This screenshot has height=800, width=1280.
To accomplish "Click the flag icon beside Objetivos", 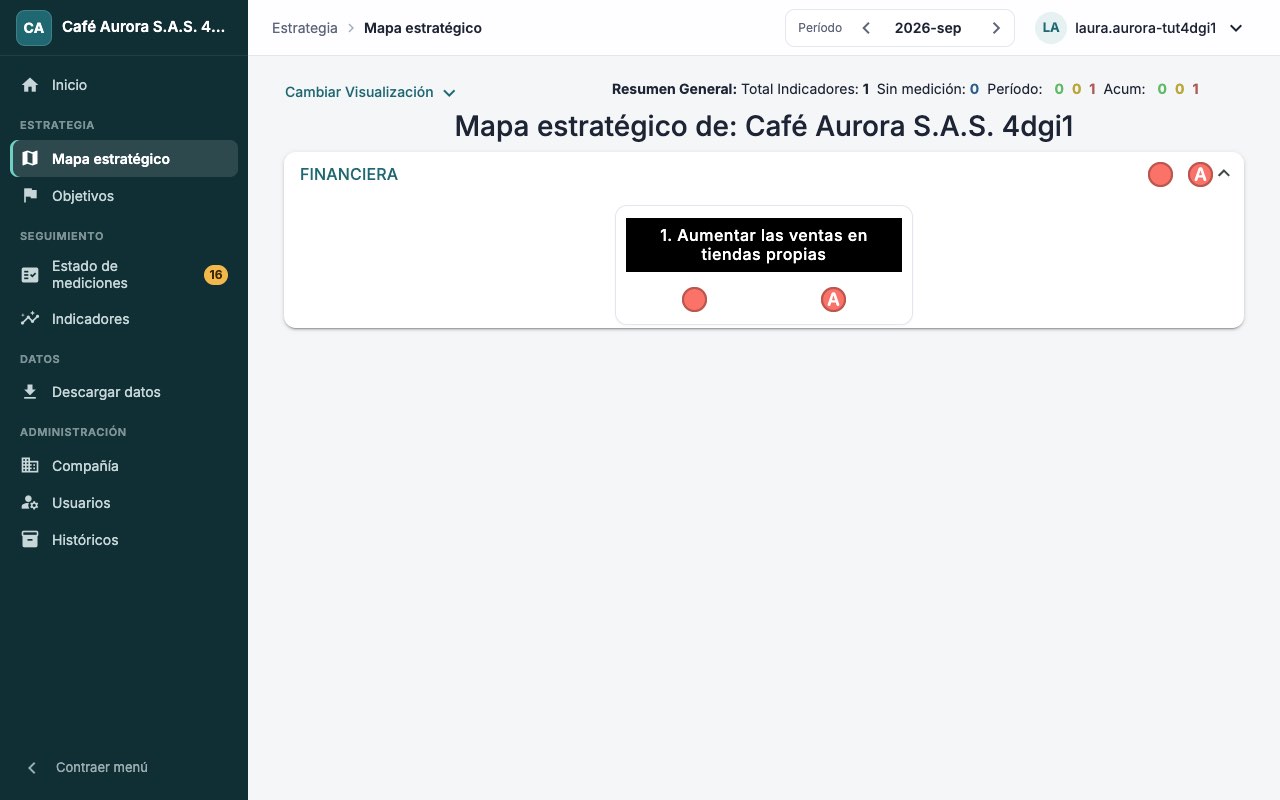I will click(30, 195).
